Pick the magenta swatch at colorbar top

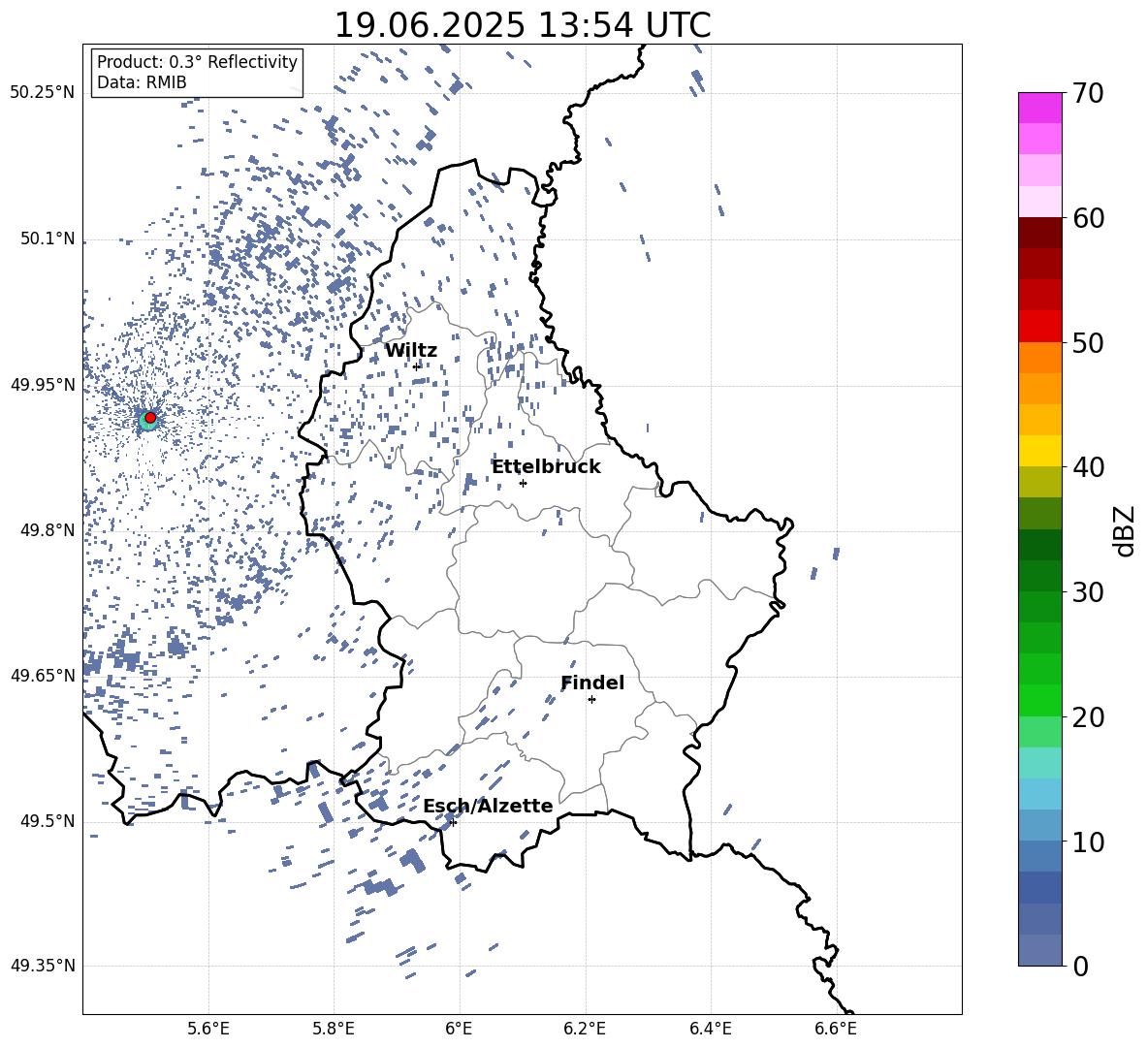1040,108
